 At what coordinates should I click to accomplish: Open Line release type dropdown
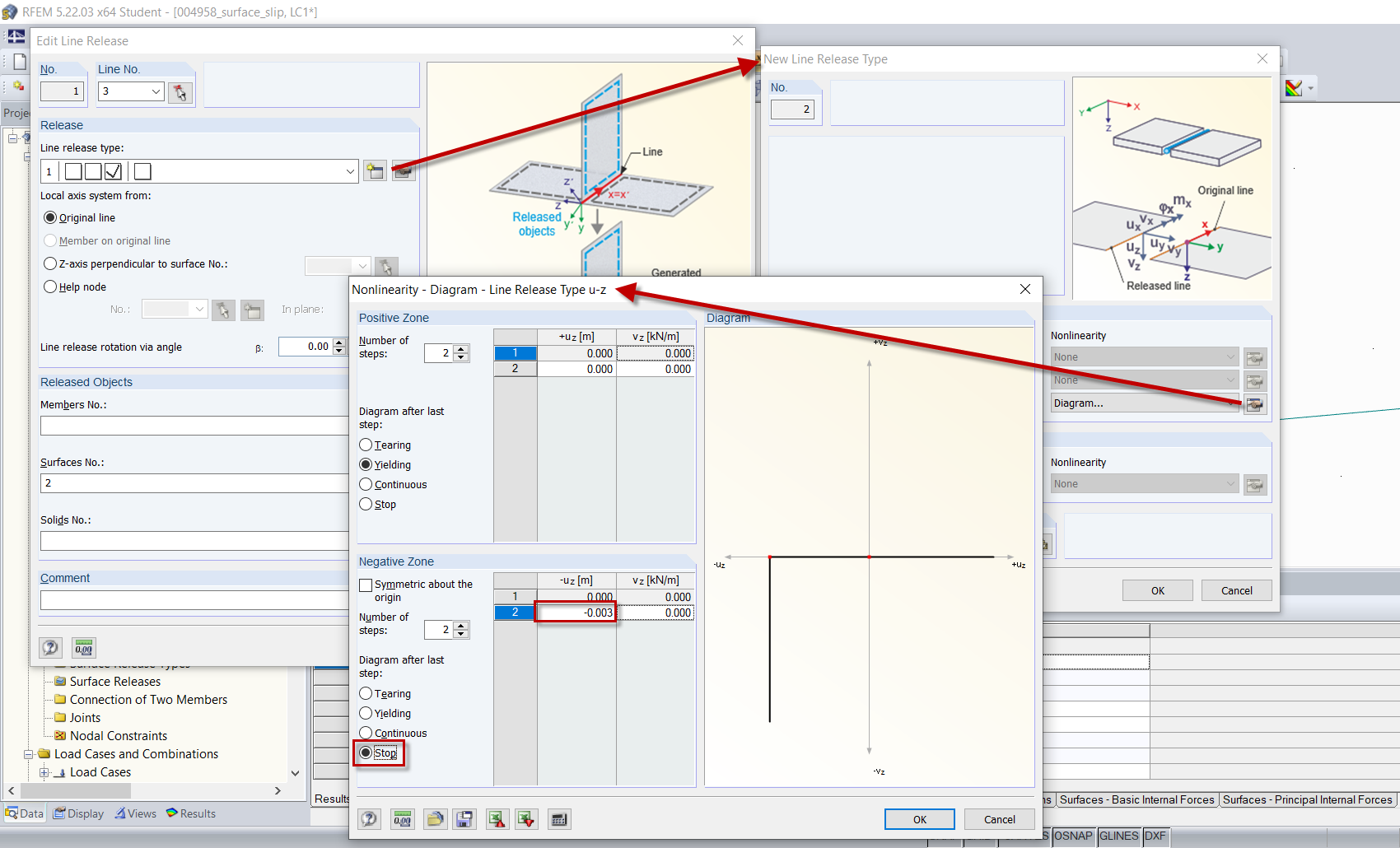350,171
